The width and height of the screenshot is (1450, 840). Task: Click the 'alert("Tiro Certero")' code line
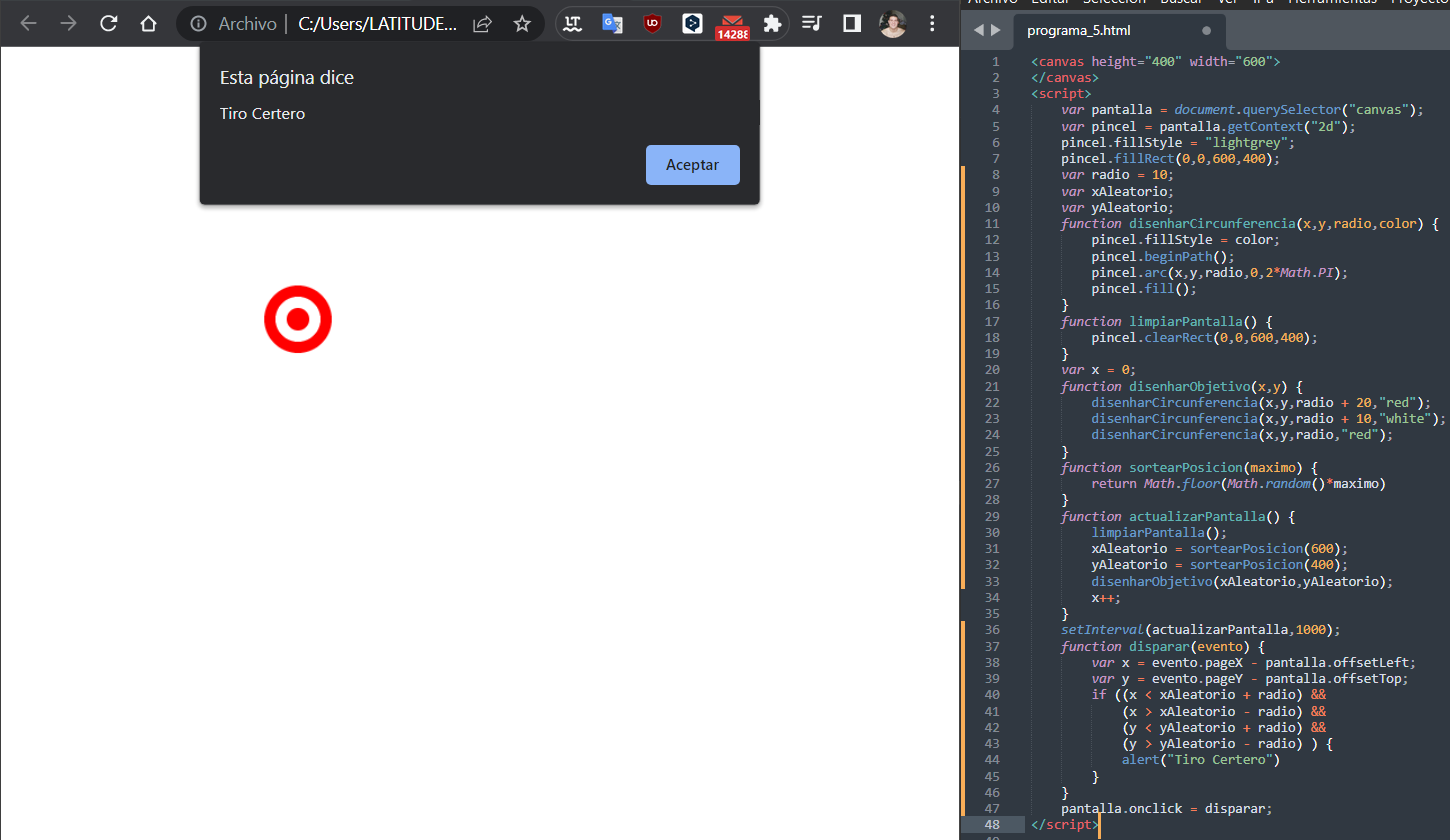pos(1200,760)
